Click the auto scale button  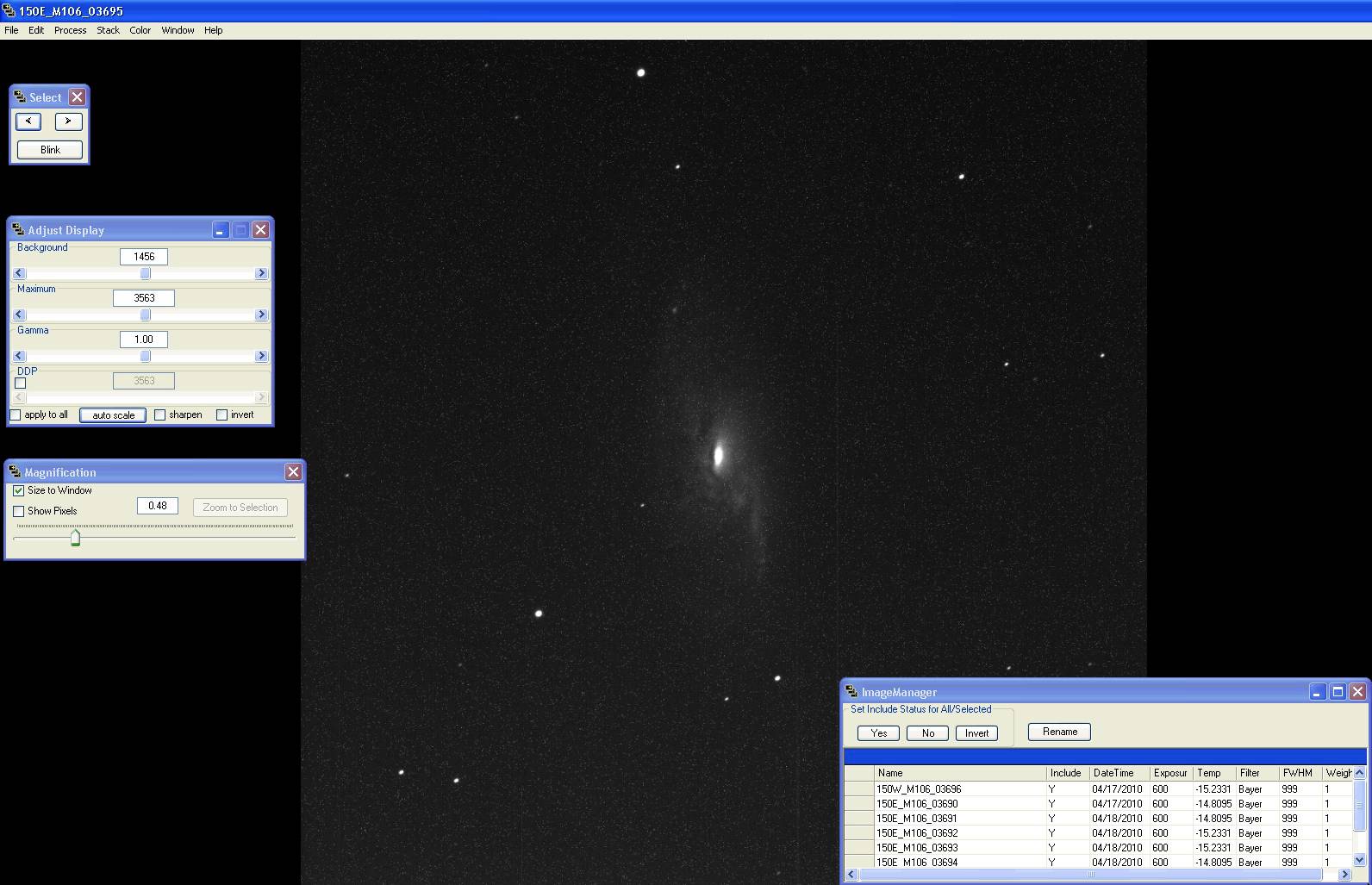pyautogui.click(x=113, y=415)
